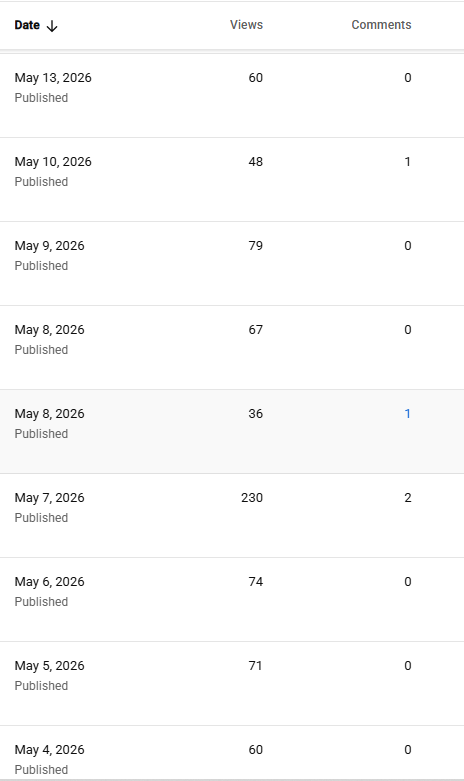This screenshot has height=781, width=464.
Task: Click views count 74
Action: tap(255, 582)
